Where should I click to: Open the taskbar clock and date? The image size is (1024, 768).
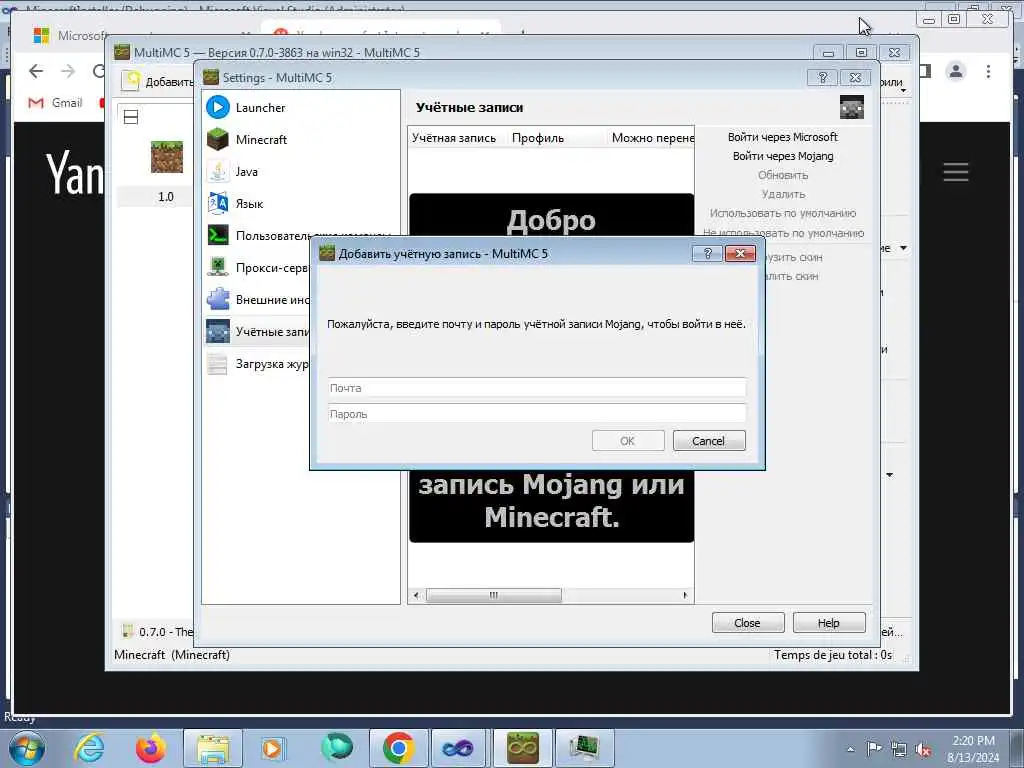pos(973,749)
